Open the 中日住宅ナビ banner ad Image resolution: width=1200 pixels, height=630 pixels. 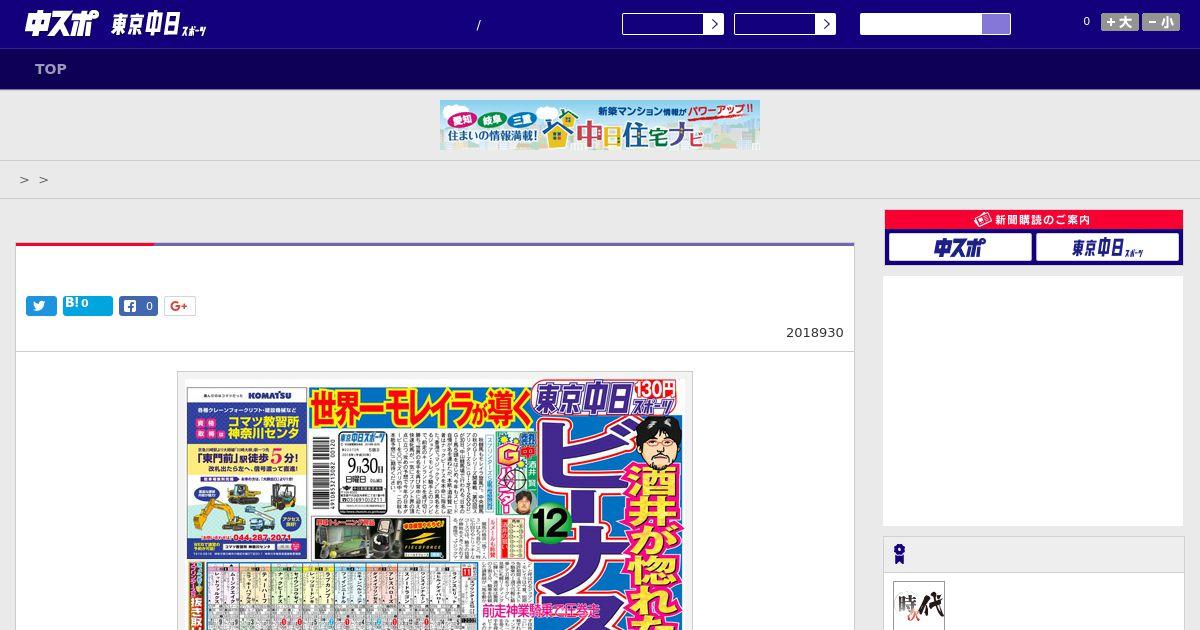pos(600,125)
